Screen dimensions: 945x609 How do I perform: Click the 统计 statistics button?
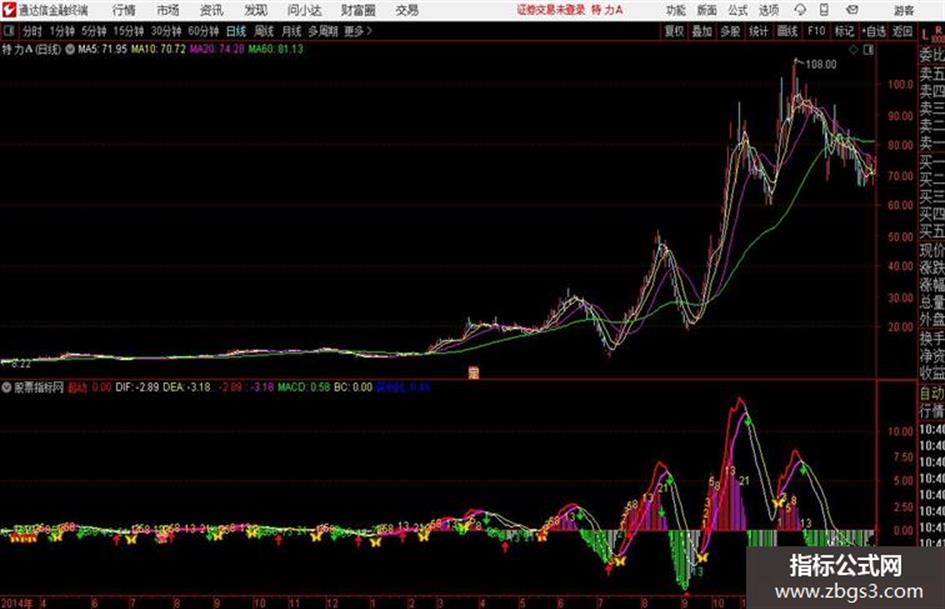coord(759,31)
